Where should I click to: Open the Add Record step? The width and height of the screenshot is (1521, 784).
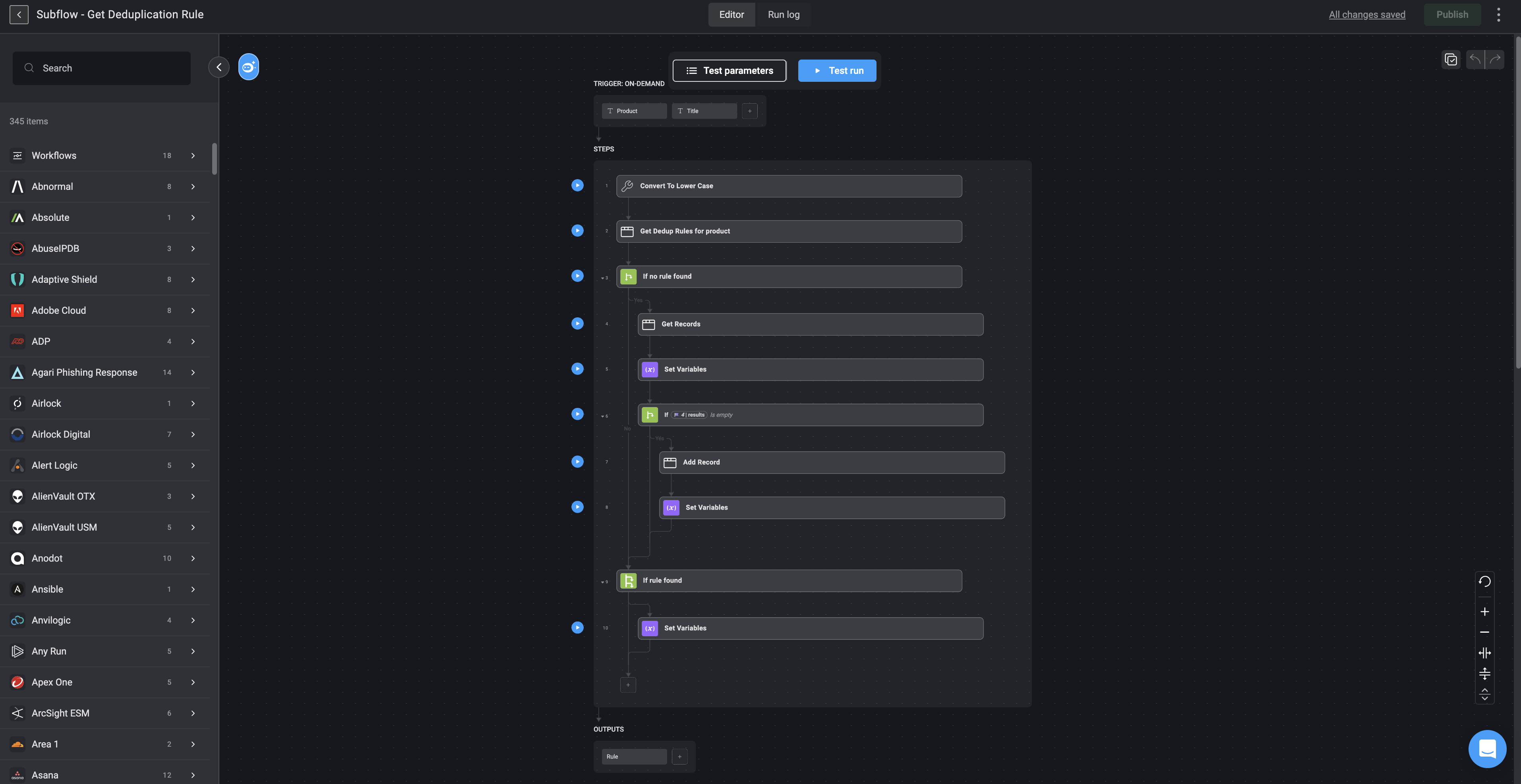[831, 462]
